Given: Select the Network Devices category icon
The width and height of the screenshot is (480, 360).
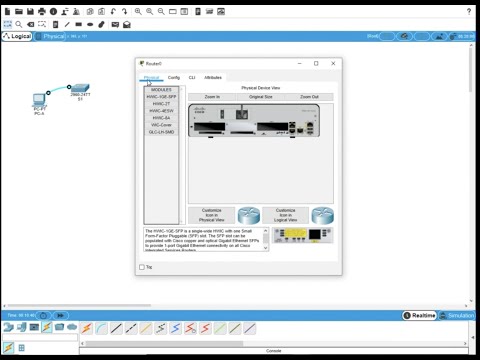Looking at the screenshot, I should [8, 327].
